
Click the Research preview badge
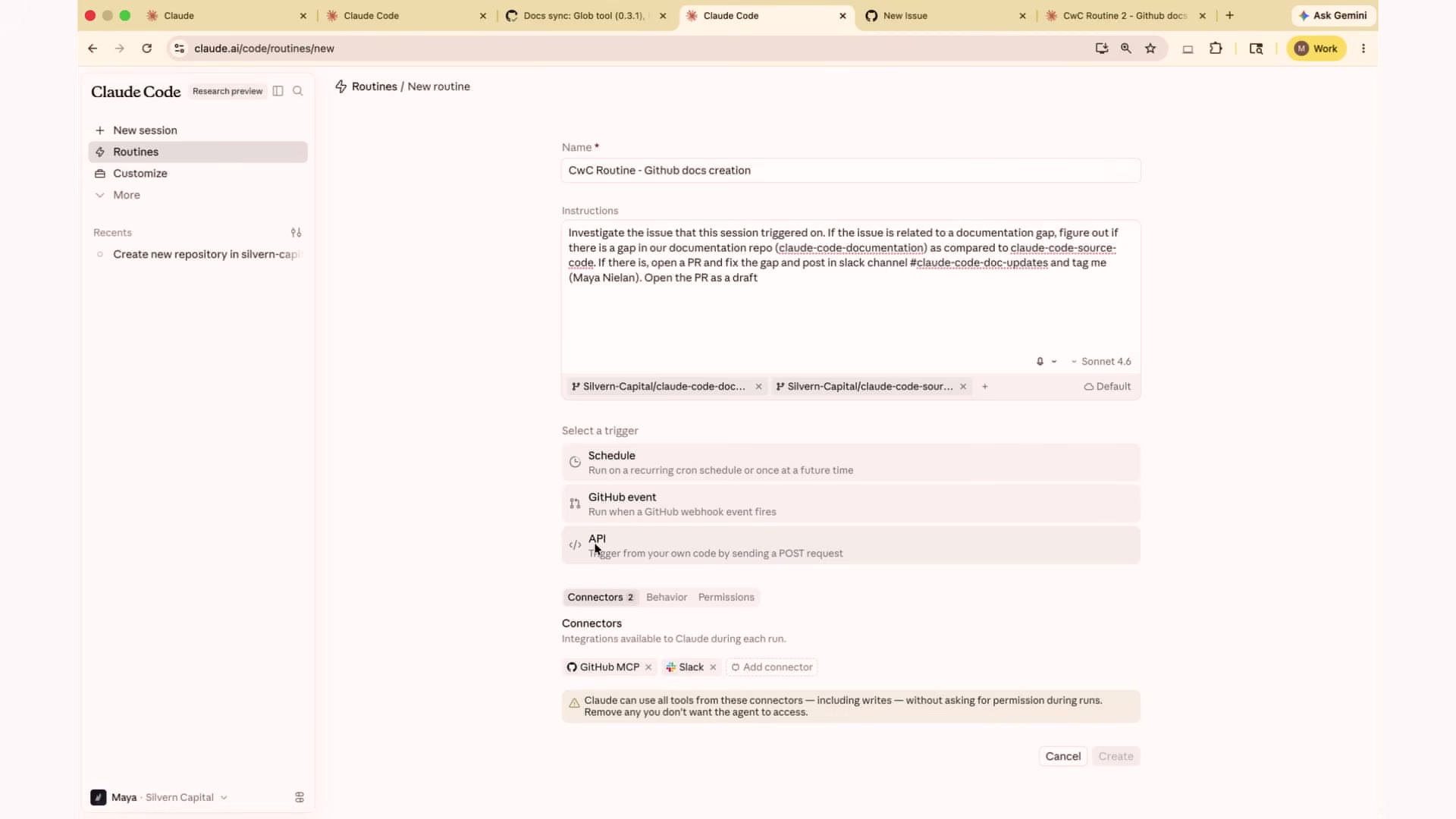click(x=227, y=91)
